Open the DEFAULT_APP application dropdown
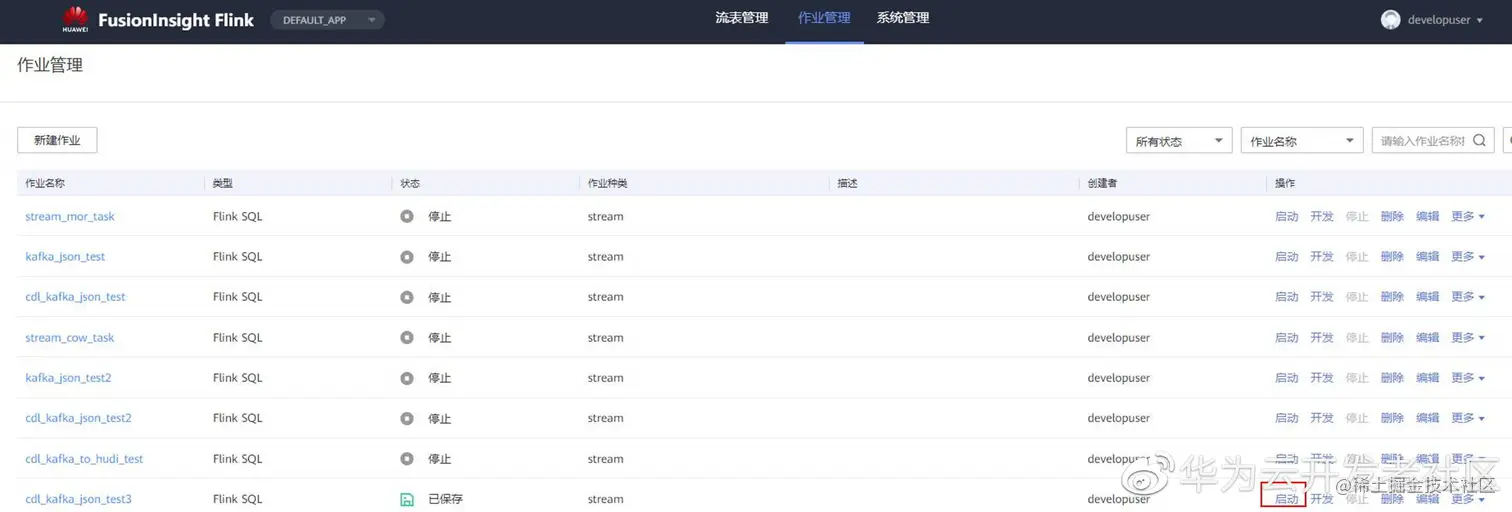This screenshot has width=1512, height=512. click(x=327, y=20)
